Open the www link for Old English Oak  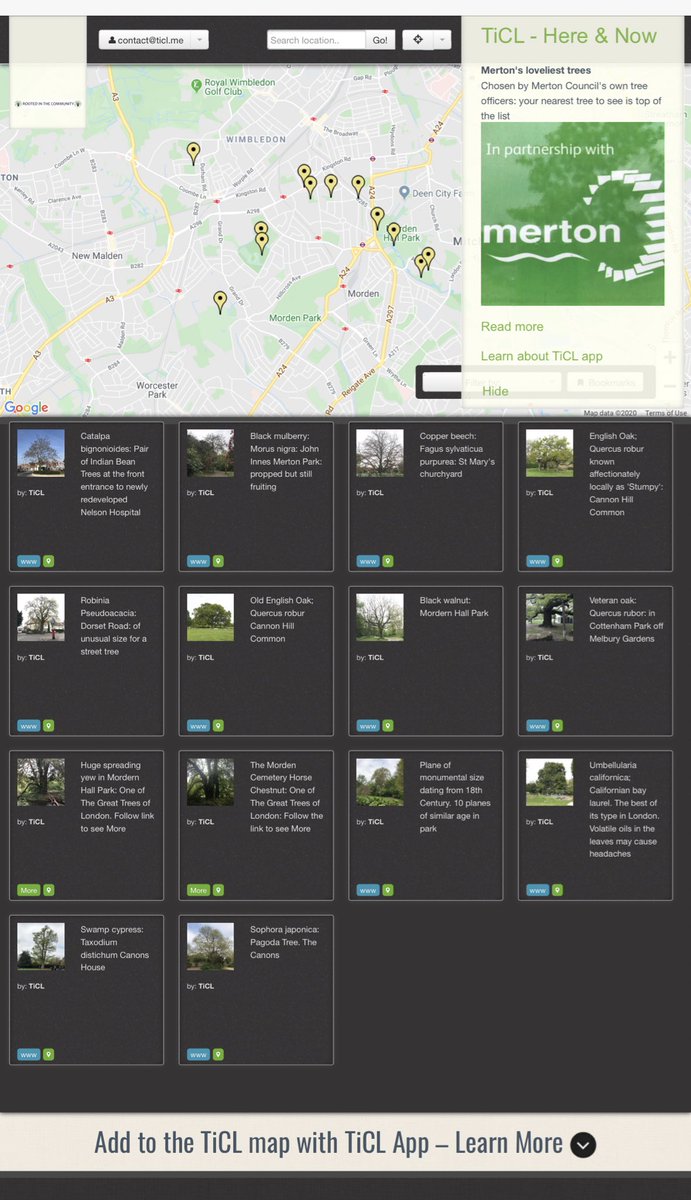click(x=199, y=726)
